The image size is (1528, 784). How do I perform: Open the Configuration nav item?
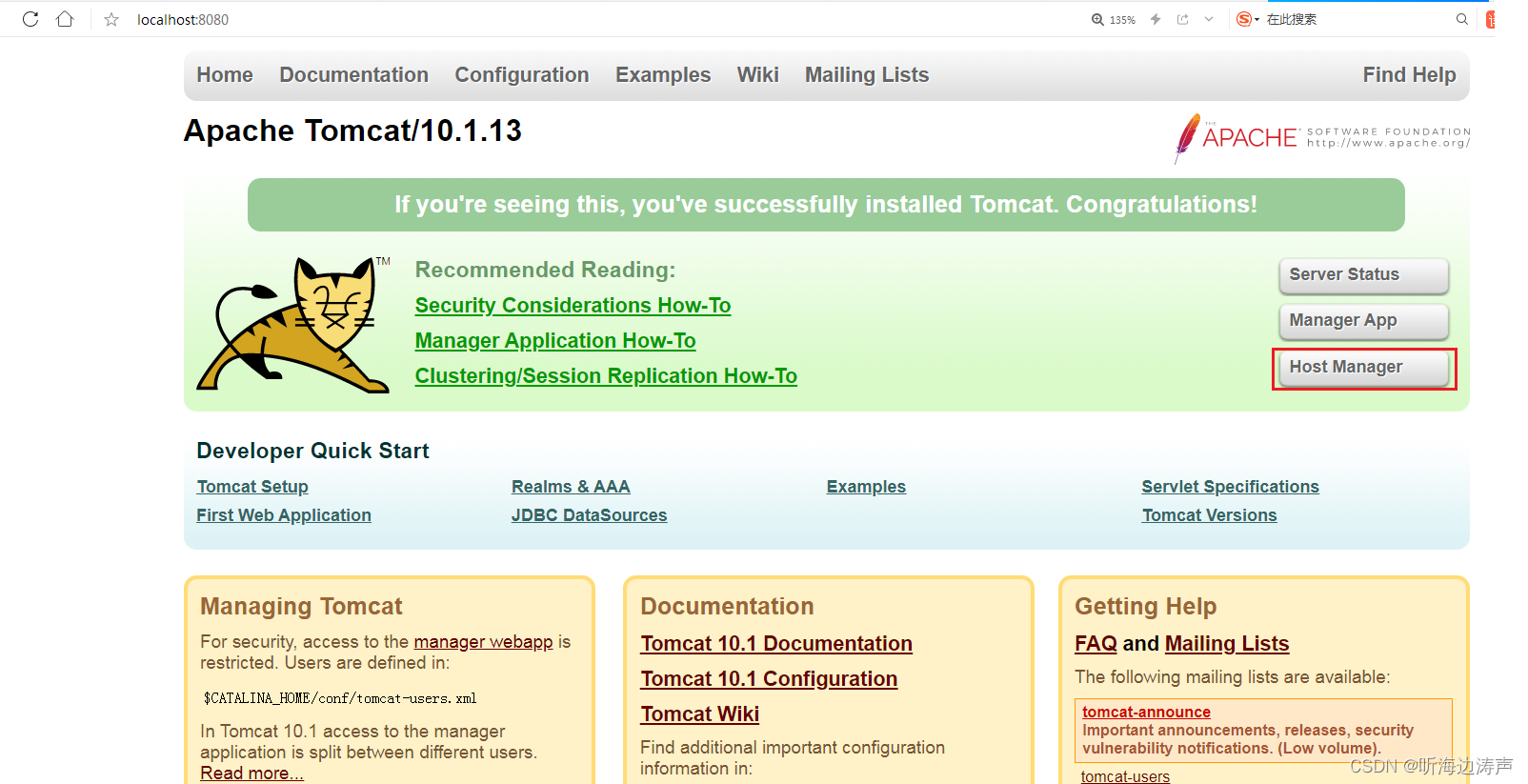521,74
